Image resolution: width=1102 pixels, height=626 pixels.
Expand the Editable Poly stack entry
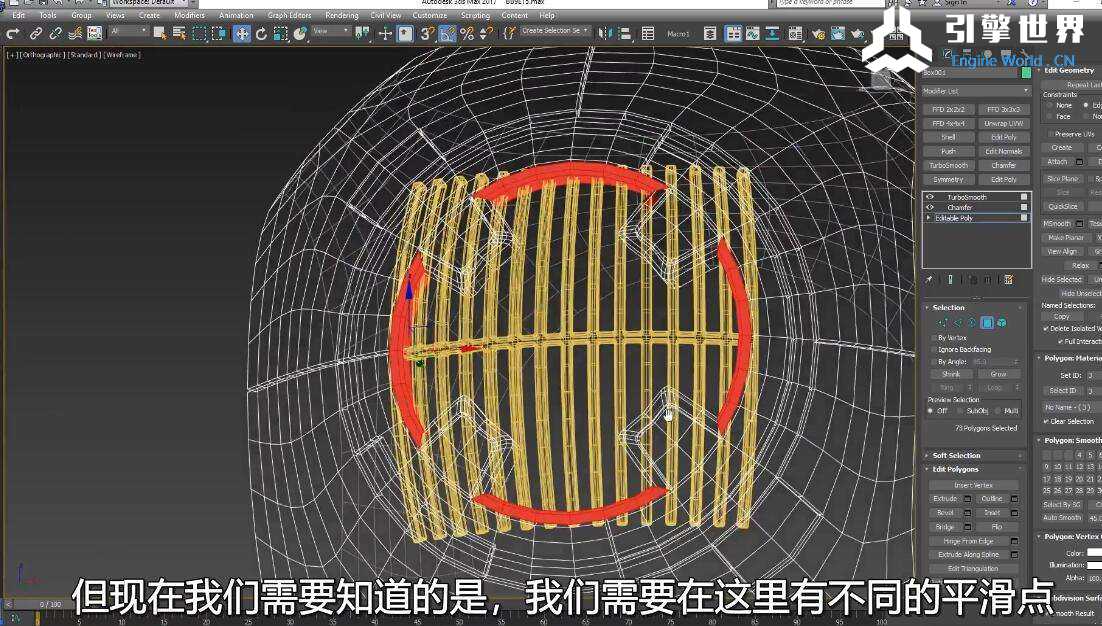930,219
